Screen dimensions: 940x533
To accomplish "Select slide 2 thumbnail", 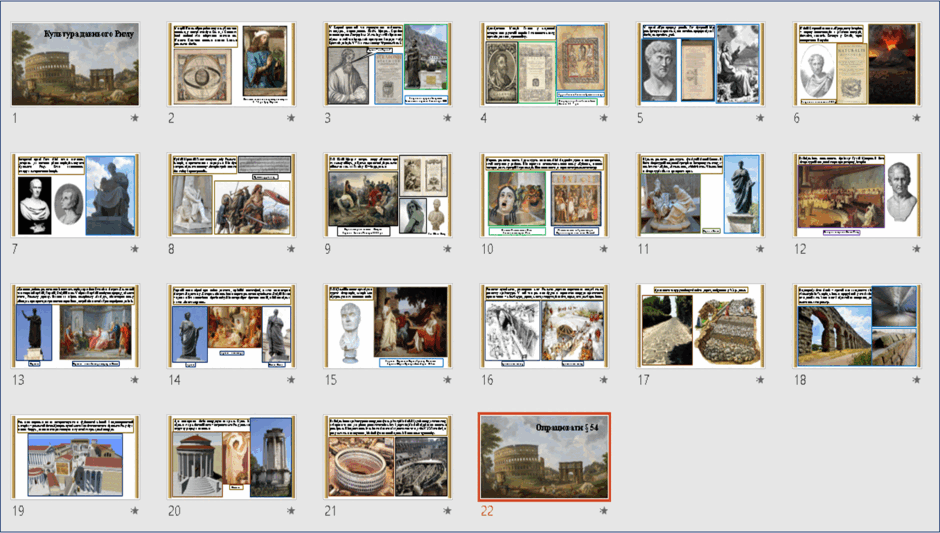I will tap(231, 65).
